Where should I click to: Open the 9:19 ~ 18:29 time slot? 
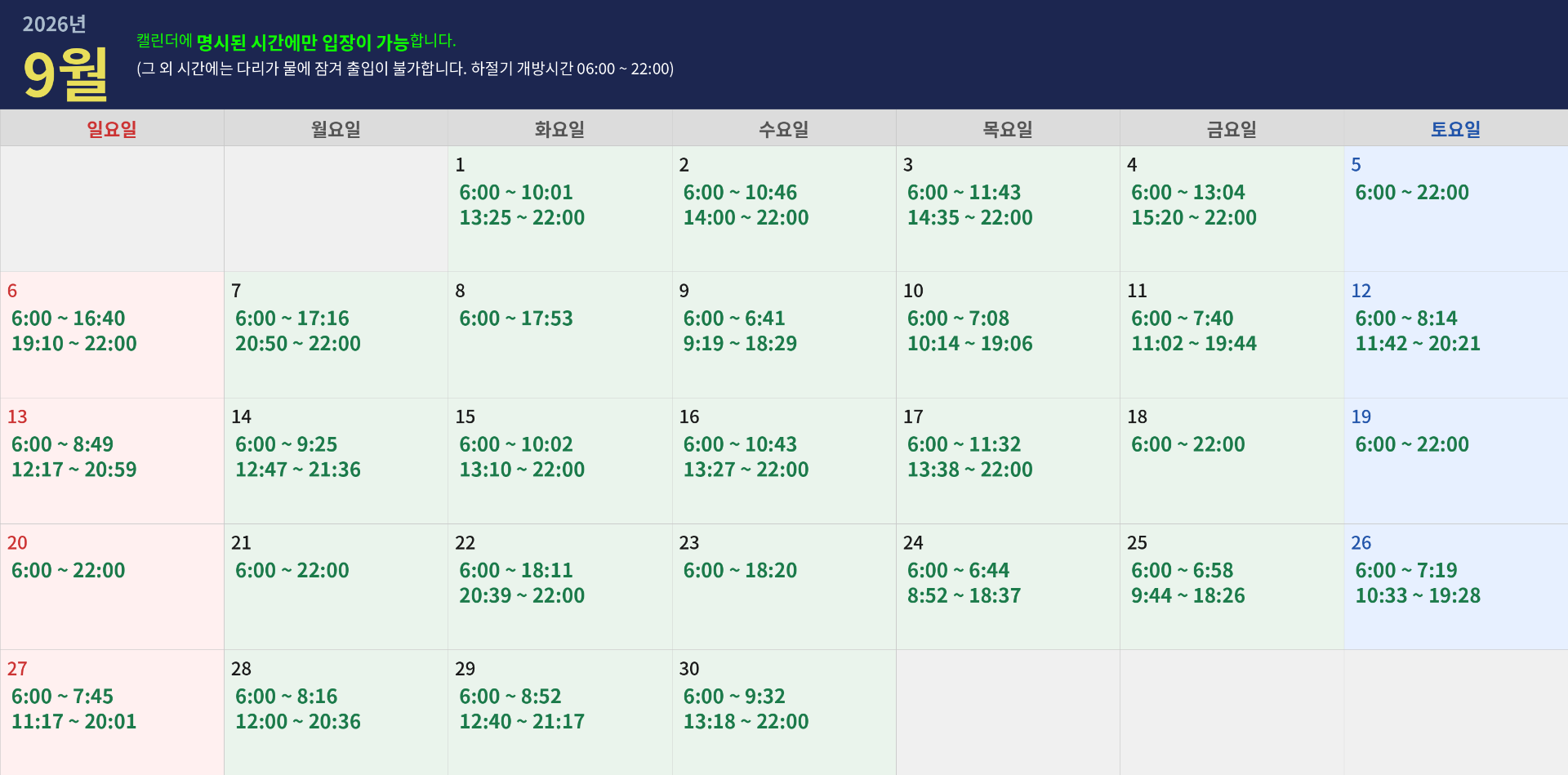(x=740, y=344)
